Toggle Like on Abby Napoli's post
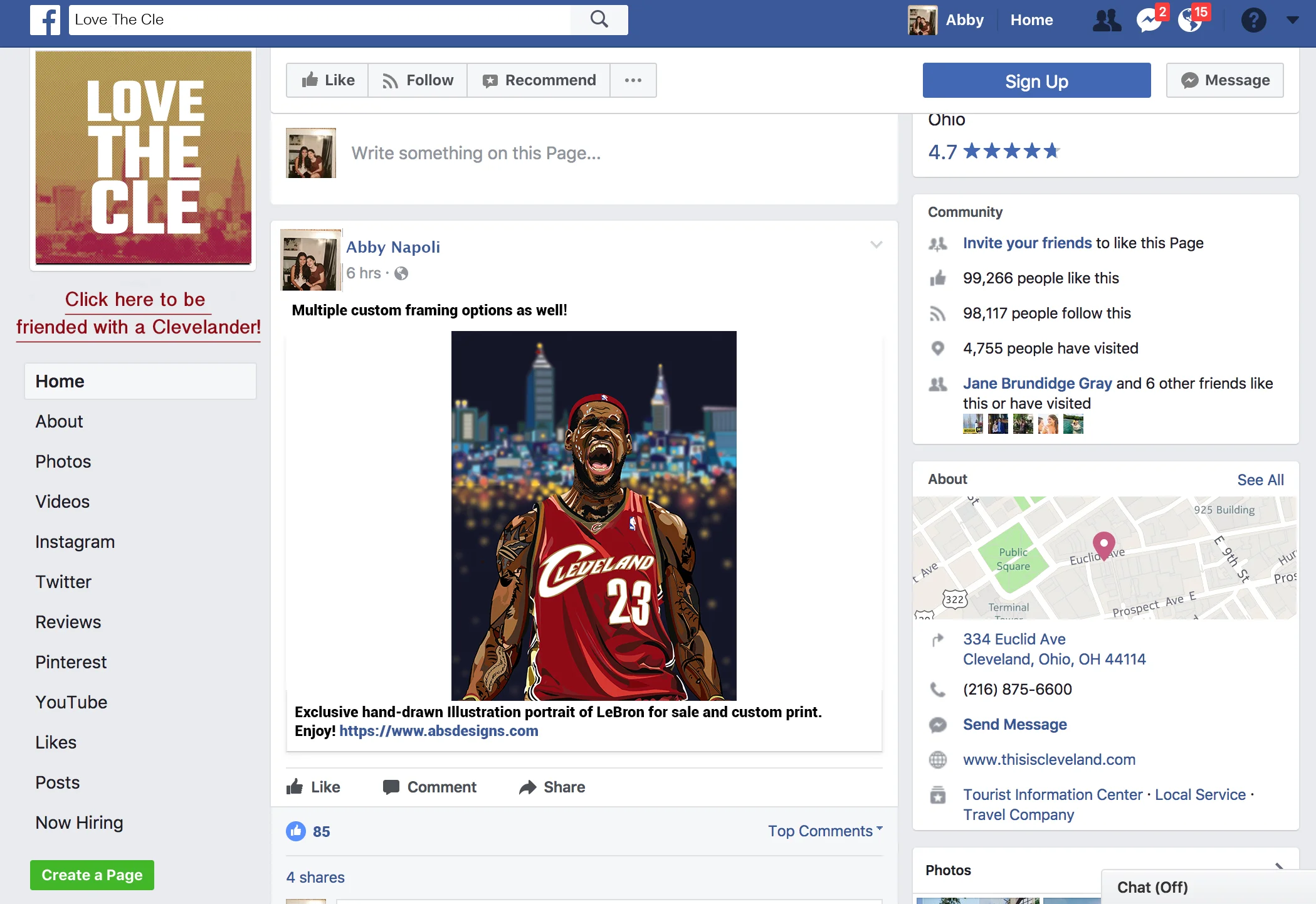The height and width of the screenshot is (904, 1316). point(313,787)
